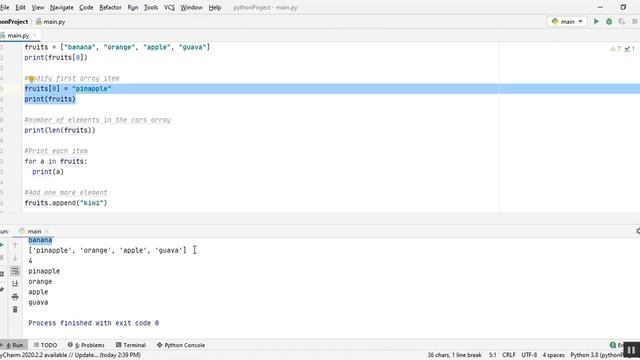Open the Edit menu
This screenshot has height=360, width=640.
click(20, 7)
